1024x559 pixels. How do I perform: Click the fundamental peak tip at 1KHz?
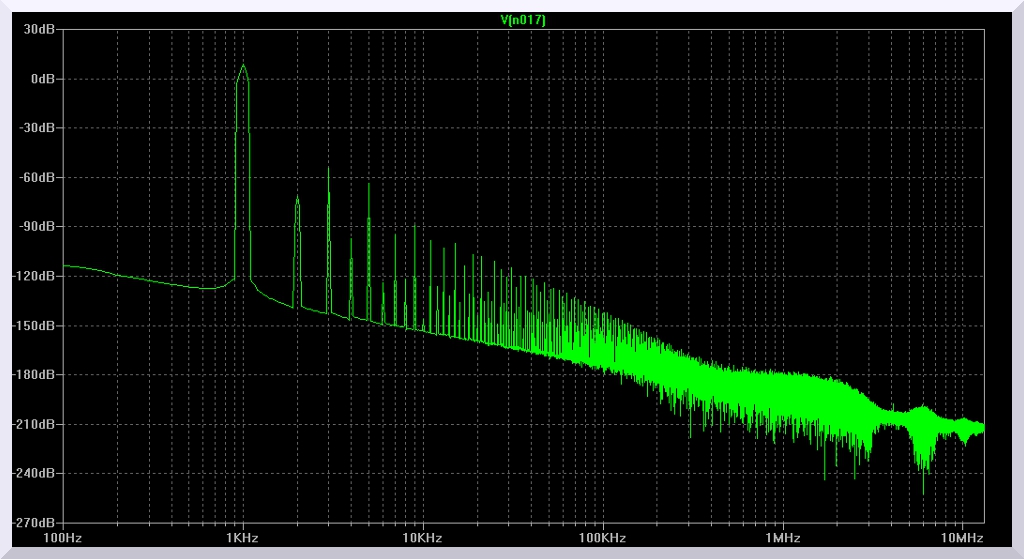(x=243, y=66)
